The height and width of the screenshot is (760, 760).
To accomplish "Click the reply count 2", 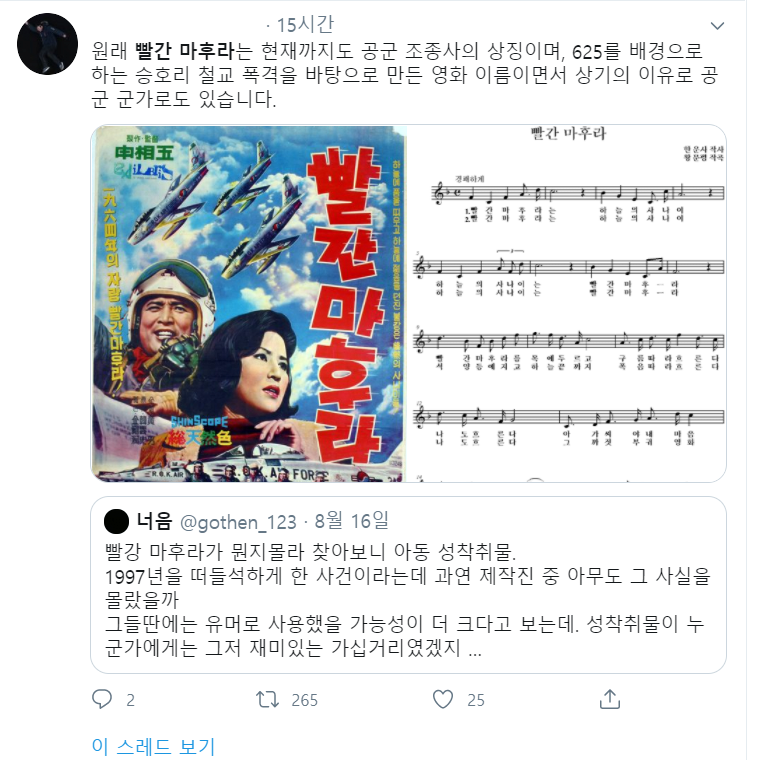I will click(x=130, y=700).
